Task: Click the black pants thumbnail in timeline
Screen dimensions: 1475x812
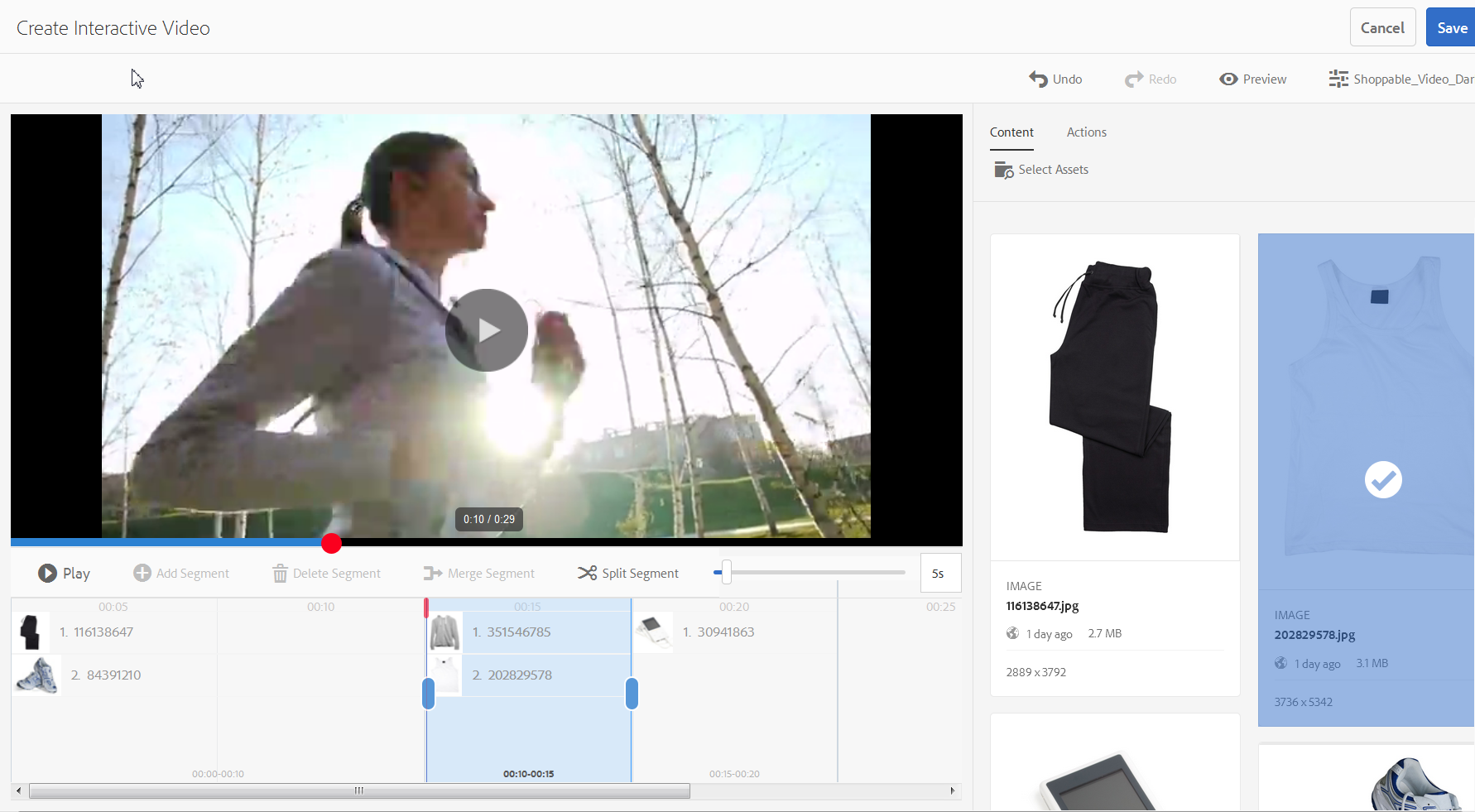Action: (x=31, y=632)
